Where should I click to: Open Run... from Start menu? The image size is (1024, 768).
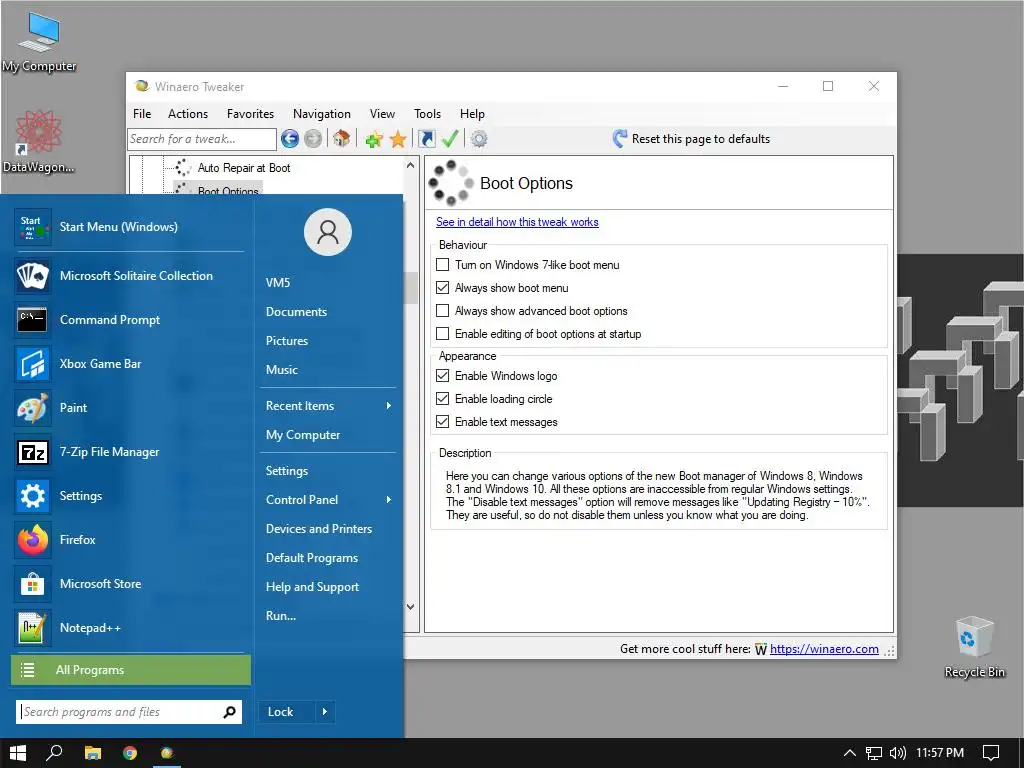coord(281,616)
